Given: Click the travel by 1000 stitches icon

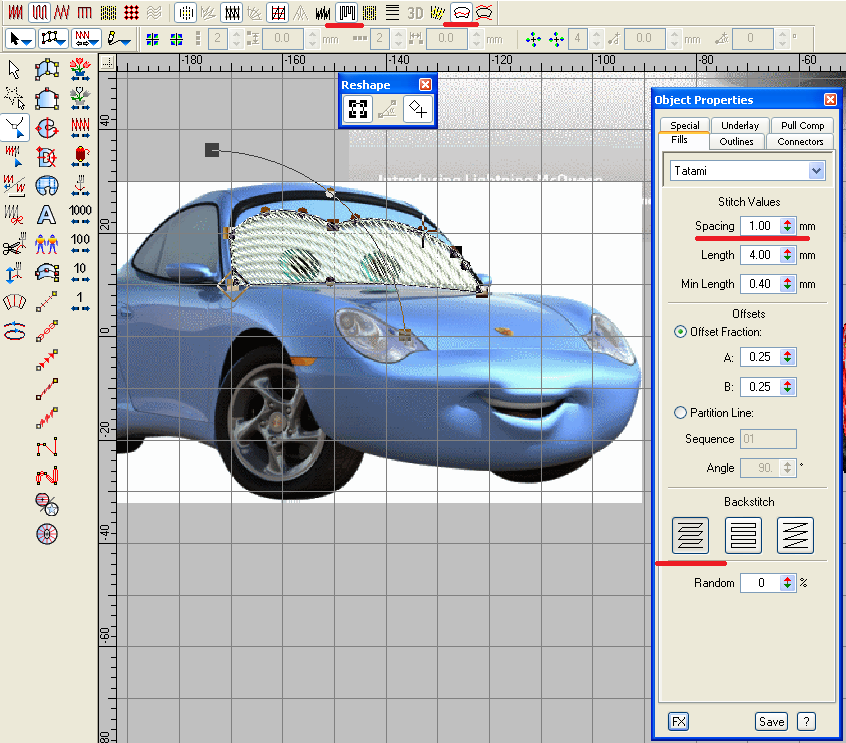Looking at the screenshot, I should 80,214.
